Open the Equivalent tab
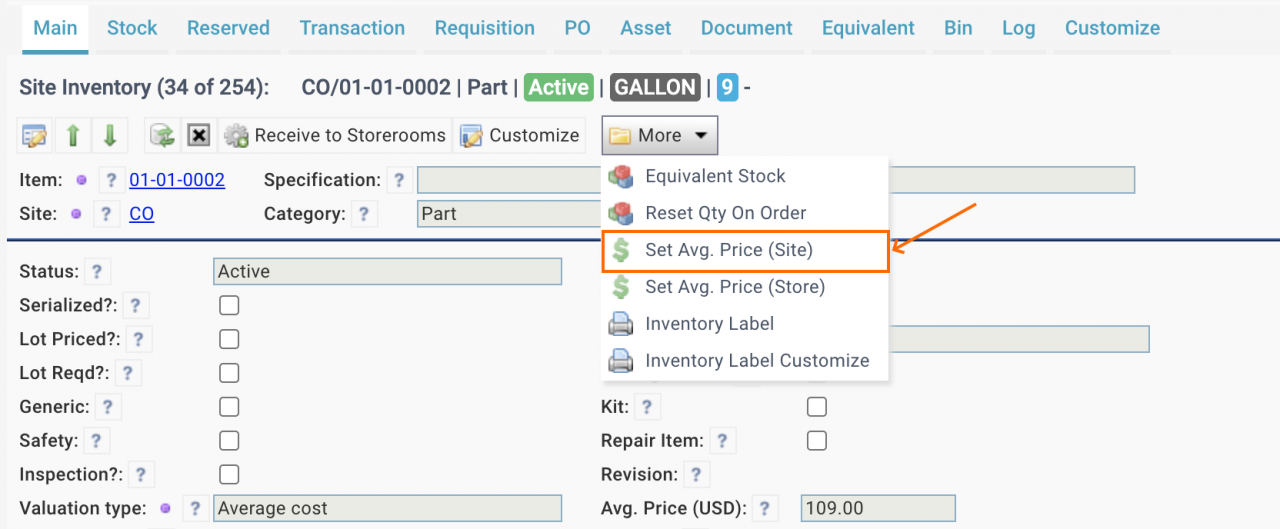This screenshot has height=529, width=1280. point(868,28)
